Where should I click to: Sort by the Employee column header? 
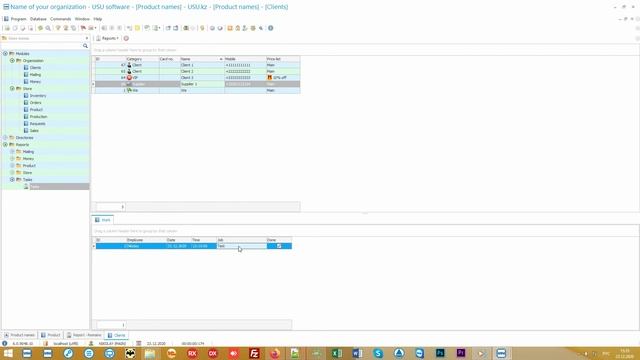coord(146,240)
